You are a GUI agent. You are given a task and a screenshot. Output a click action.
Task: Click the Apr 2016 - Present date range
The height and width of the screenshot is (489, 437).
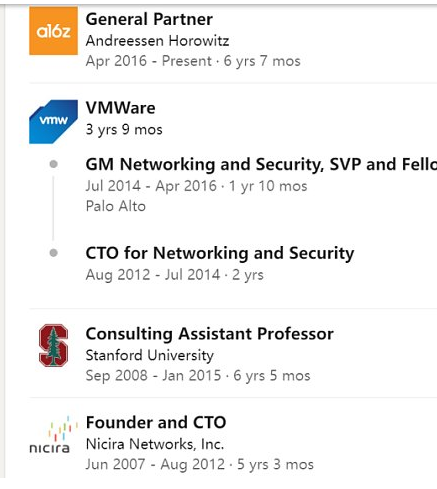tap(149, 61)
